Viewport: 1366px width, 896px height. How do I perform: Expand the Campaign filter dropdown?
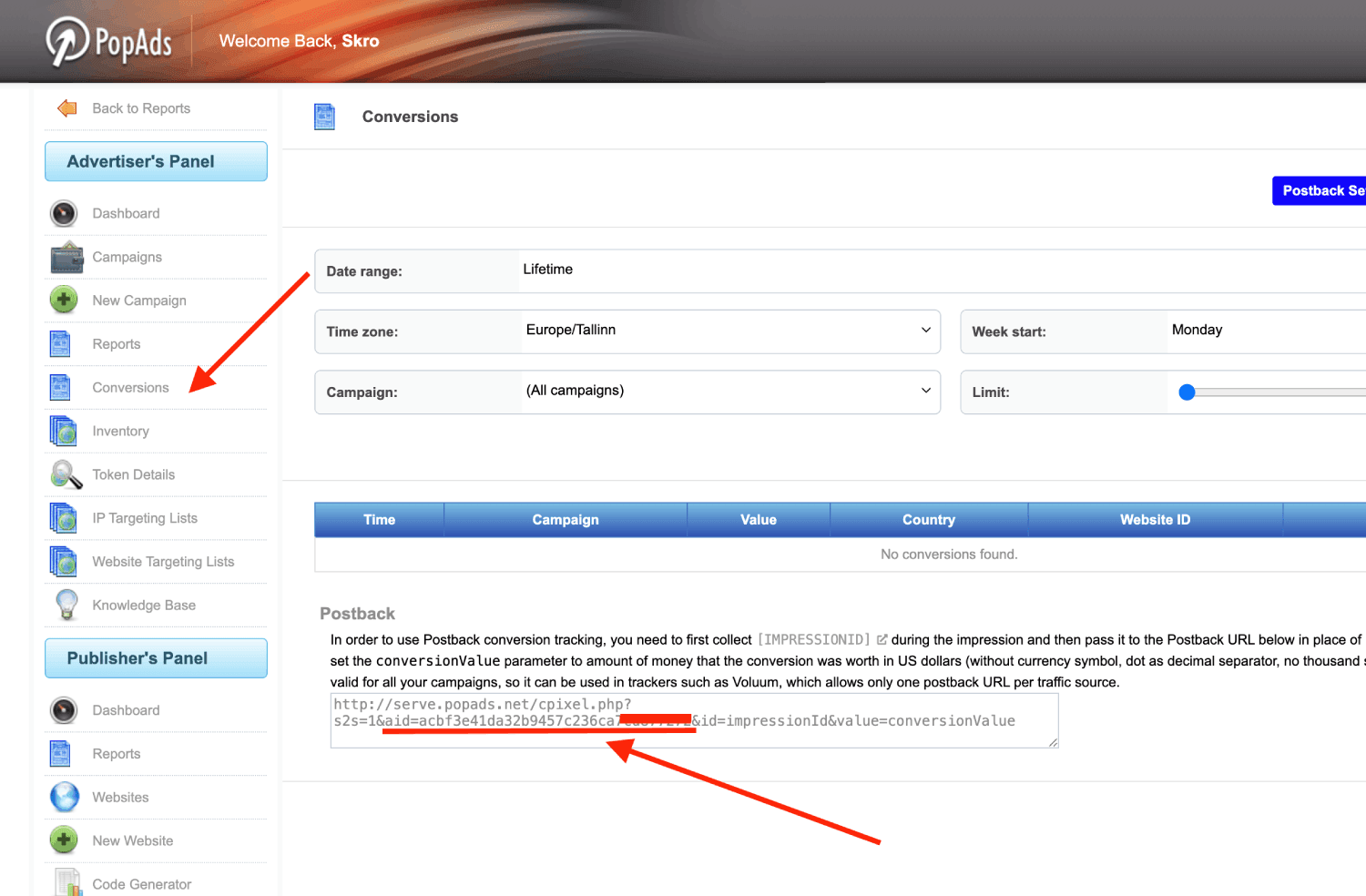731,391
